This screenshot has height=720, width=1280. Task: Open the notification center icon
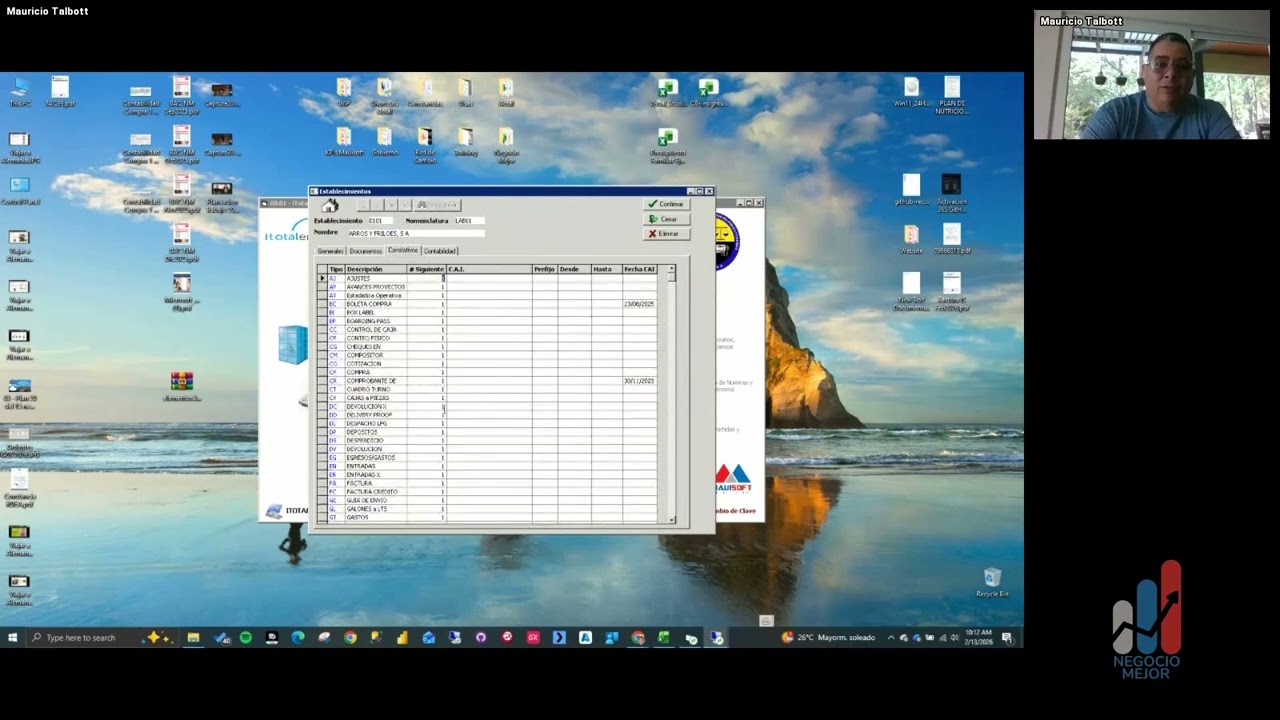click(1007, 637)
